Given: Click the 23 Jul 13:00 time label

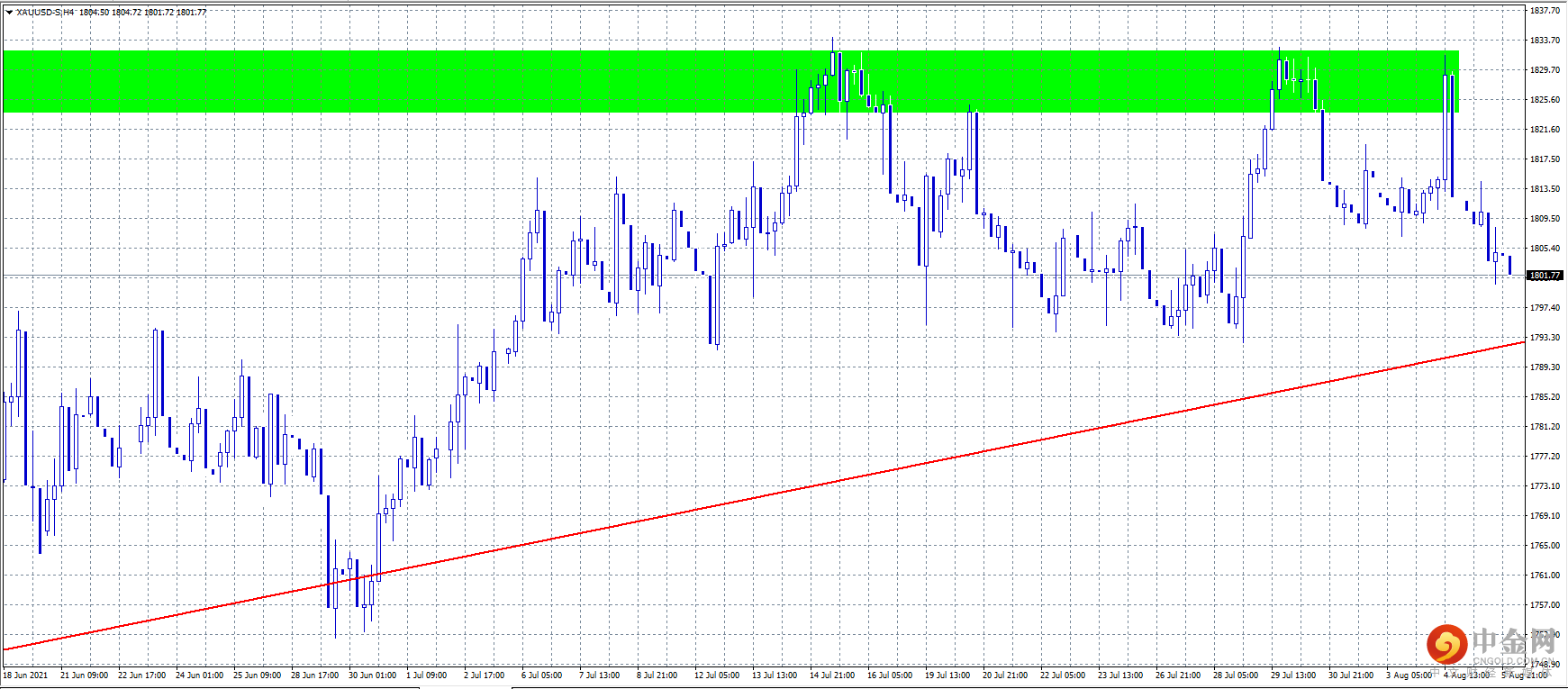Looking at the screenshot, I should point(1120,675).
